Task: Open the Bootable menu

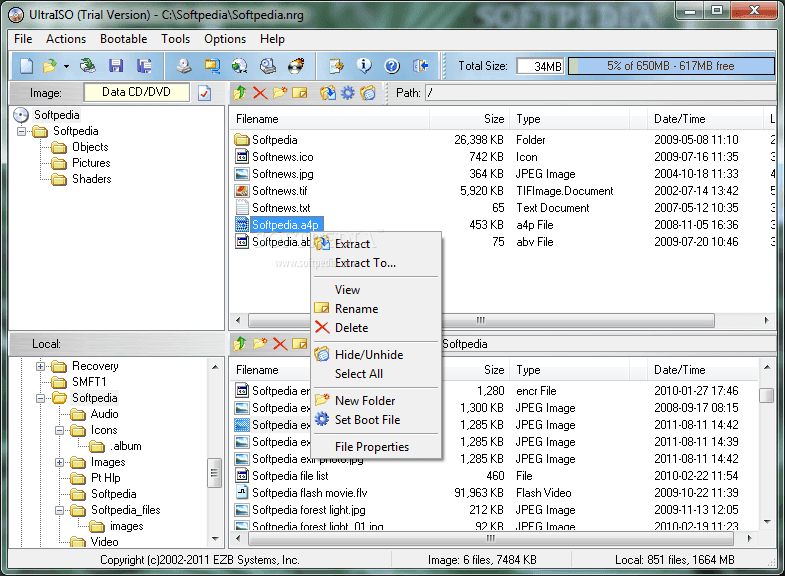Action: (124, 39)
